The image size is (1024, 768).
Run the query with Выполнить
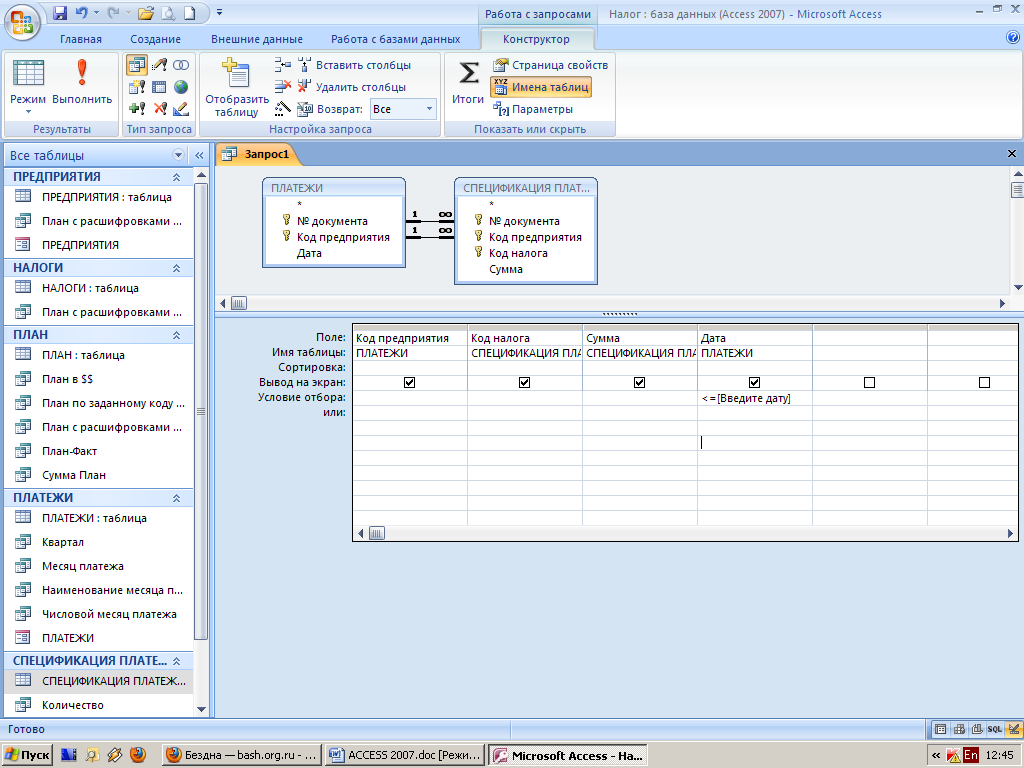pos(82,83)
